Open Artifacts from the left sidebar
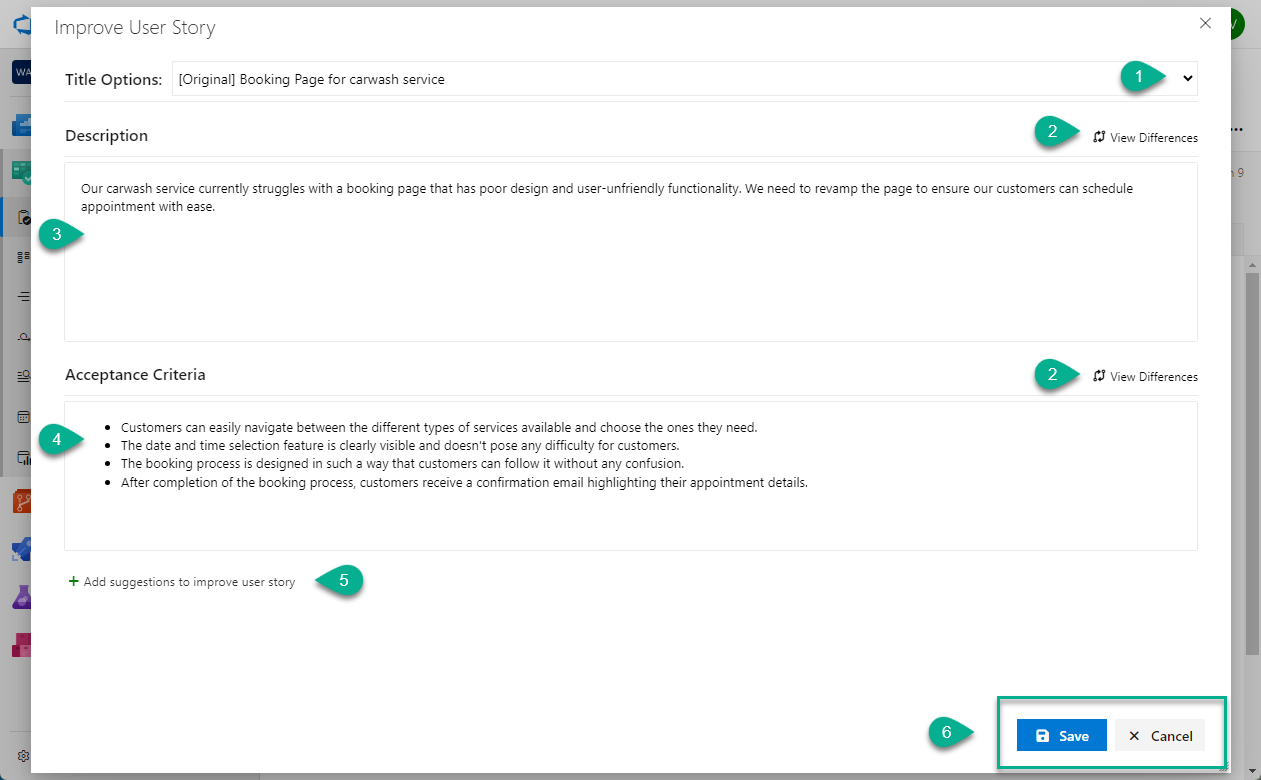The image size is (1261, 780). [21, 645]
